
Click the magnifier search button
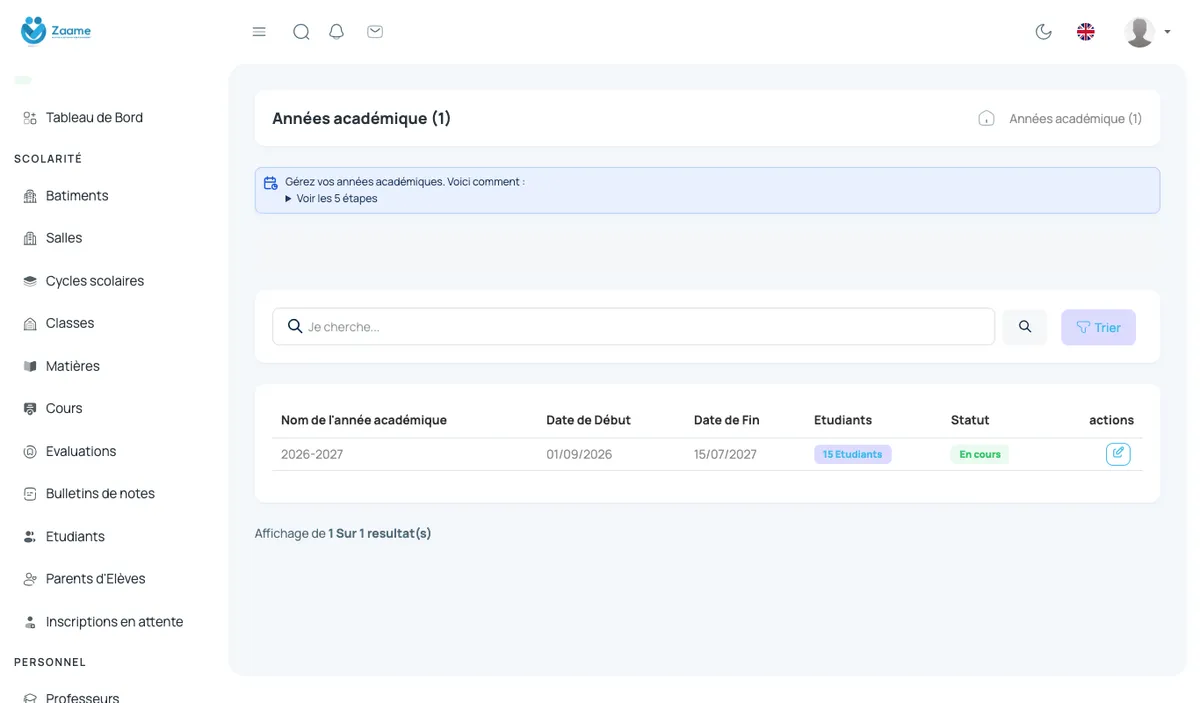[x=1025, y=327]
